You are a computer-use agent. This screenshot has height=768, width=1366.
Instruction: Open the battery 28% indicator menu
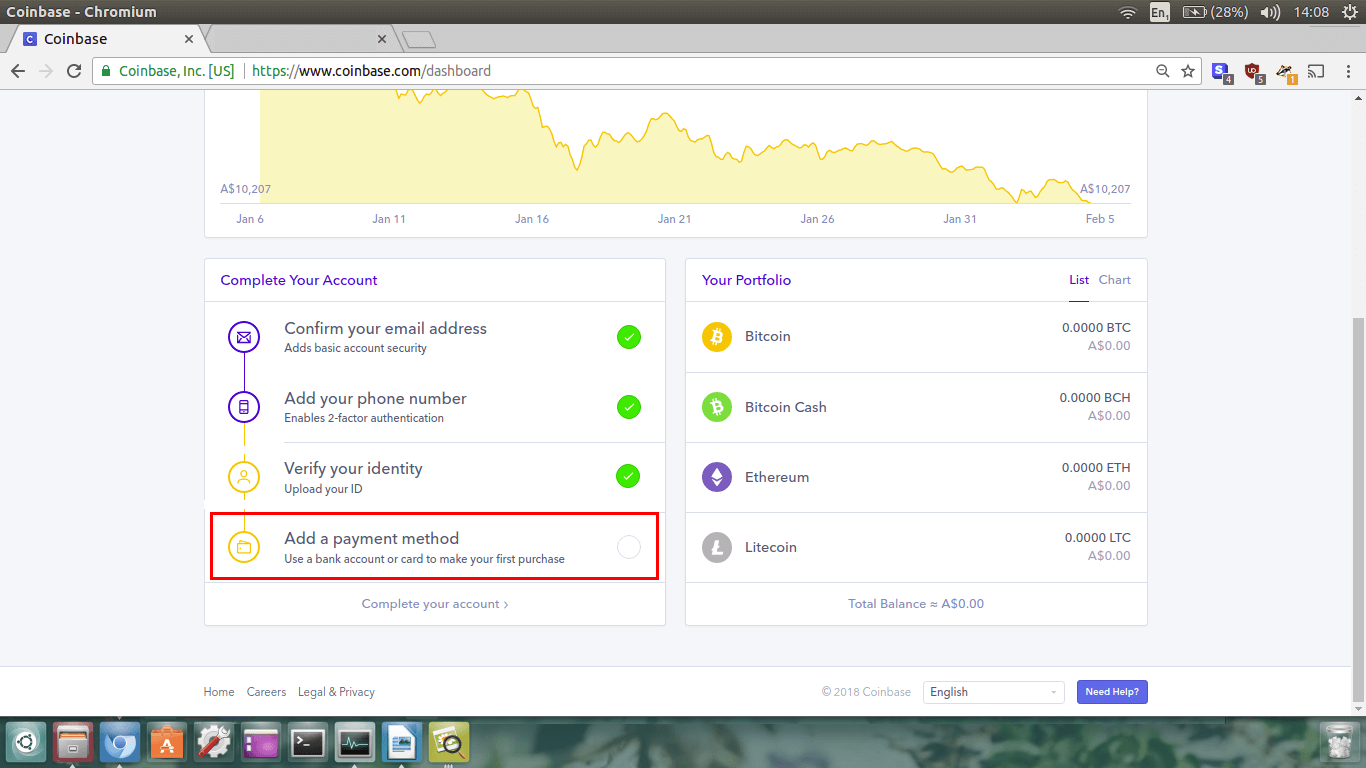[x=1213, y=12]
